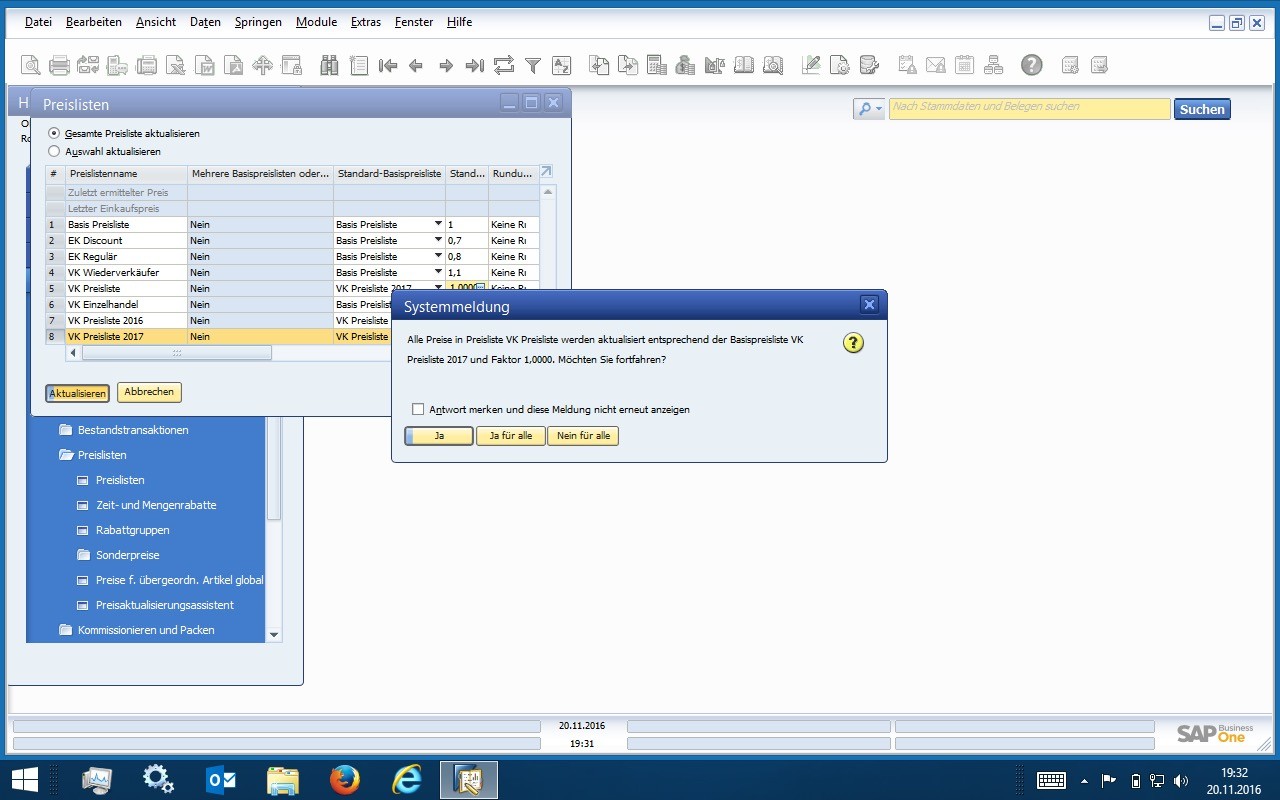The width and height of the screenshot is (1280, 800).
Task: Open the Module menu
Action: (316, 22)
